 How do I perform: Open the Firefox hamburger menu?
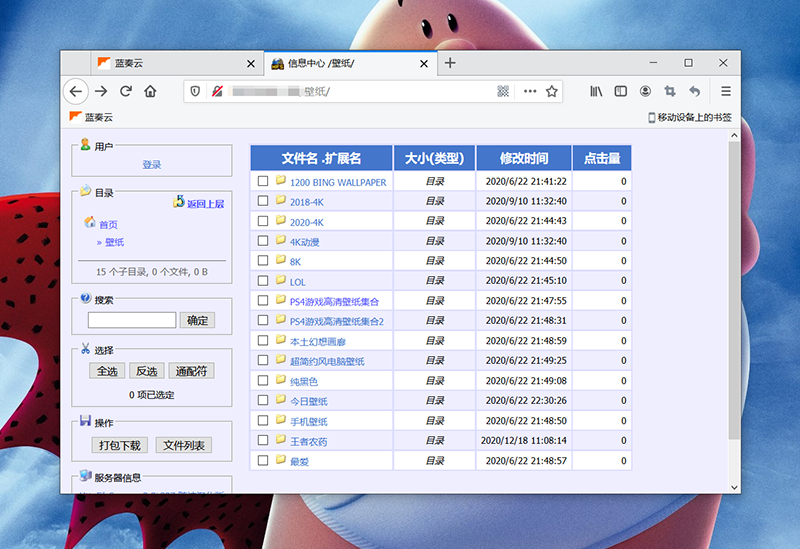pos(726,91)
